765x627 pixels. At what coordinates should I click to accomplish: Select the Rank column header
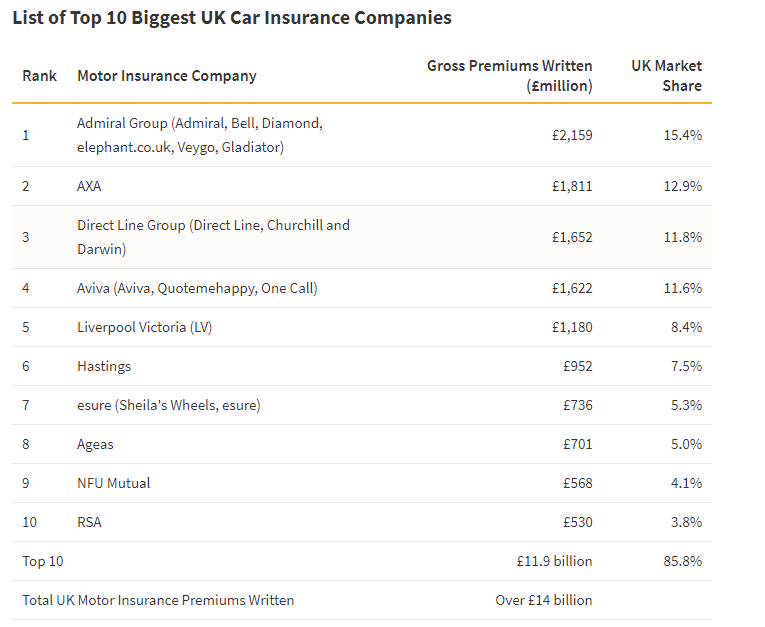click(x=40, y=76)
